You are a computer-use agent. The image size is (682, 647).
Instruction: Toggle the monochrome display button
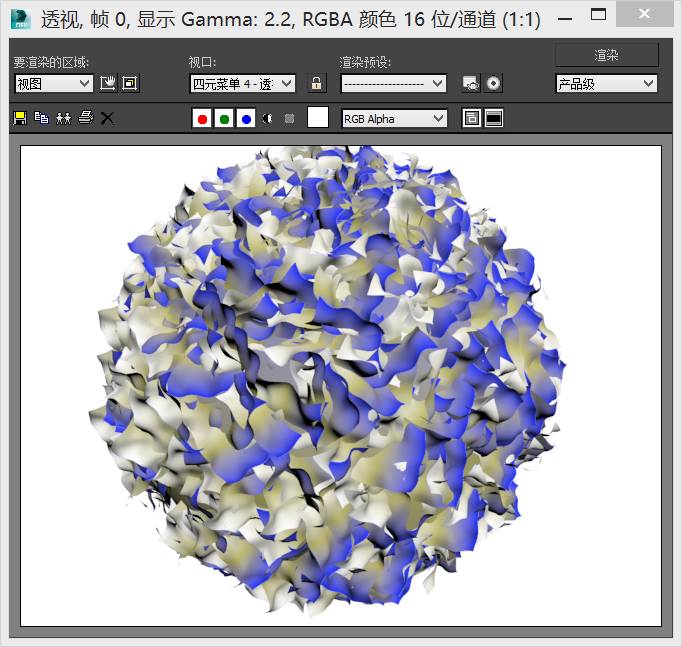[x=290, y=118]
